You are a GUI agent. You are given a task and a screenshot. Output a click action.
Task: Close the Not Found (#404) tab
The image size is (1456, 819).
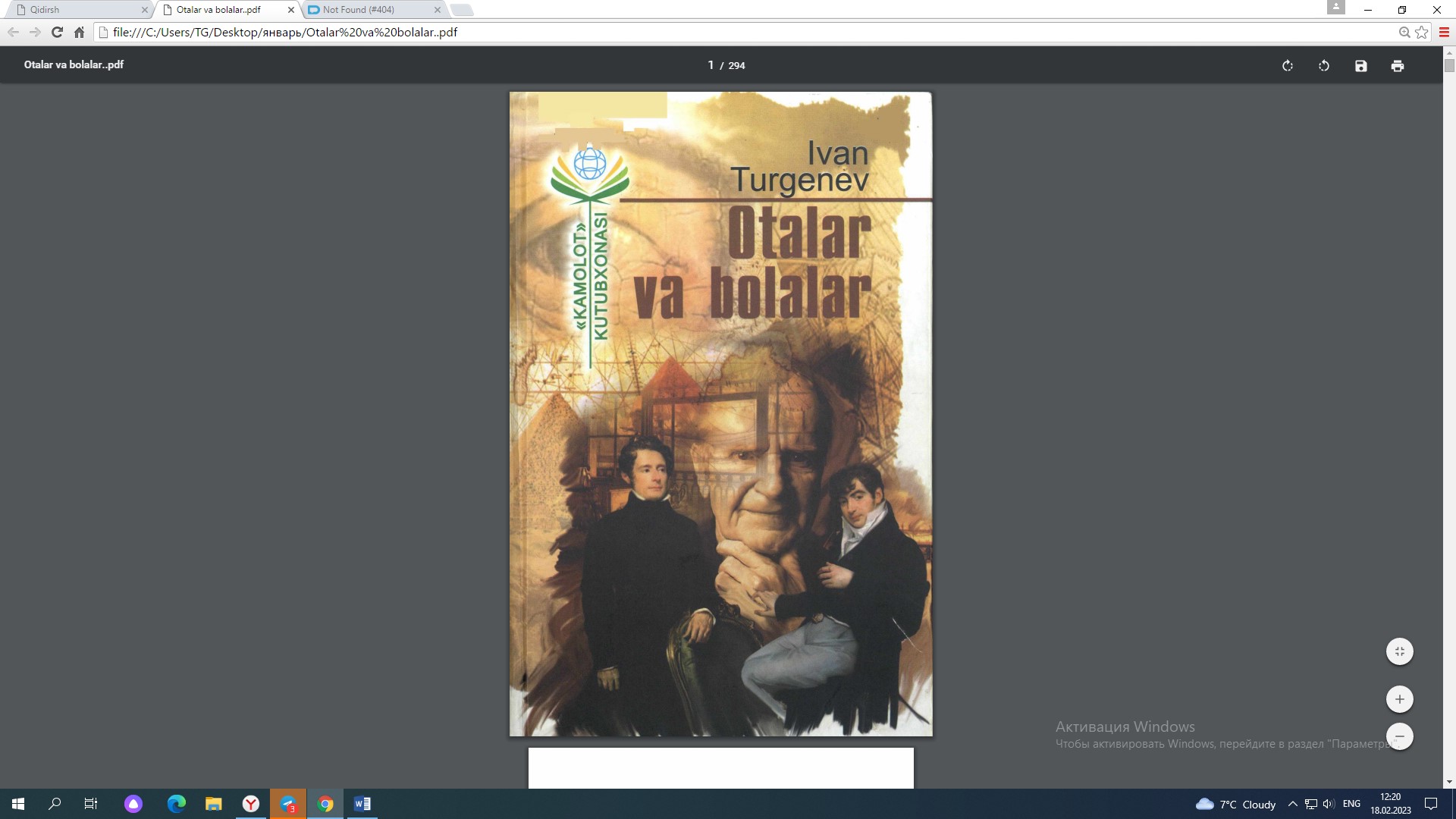coord(437,10)
